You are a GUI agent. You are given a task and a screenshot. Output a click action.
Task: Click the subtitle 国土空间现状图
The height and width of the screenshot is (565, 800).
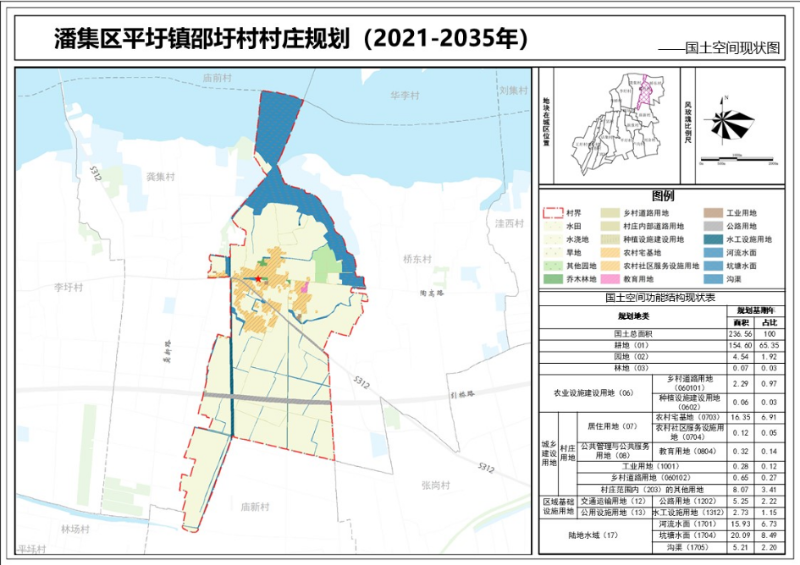(732, 48)
